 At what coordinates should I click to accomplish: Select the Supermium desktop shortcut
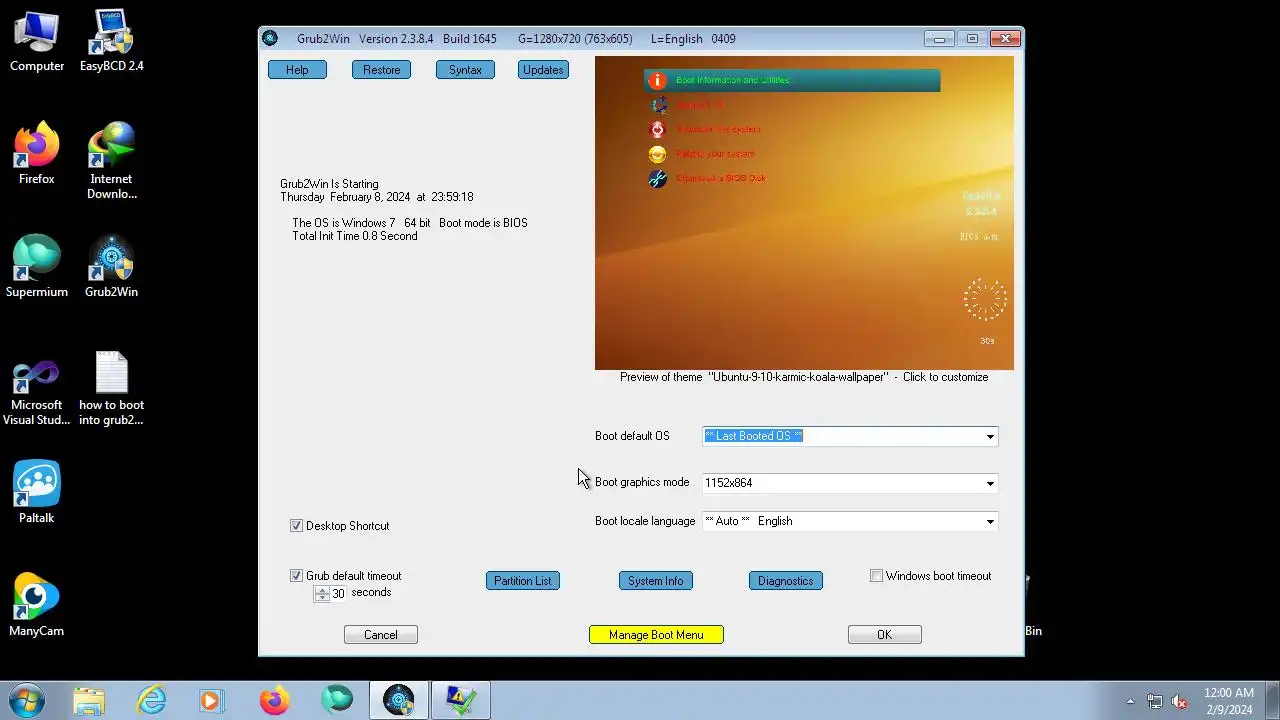37,268
